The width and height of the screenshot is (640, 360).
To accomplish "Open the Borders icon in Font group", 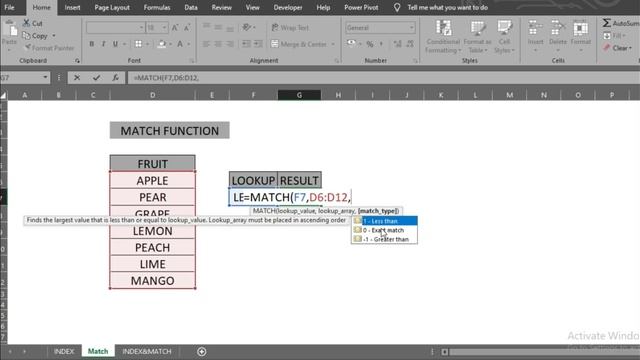I will pos(138,44).
